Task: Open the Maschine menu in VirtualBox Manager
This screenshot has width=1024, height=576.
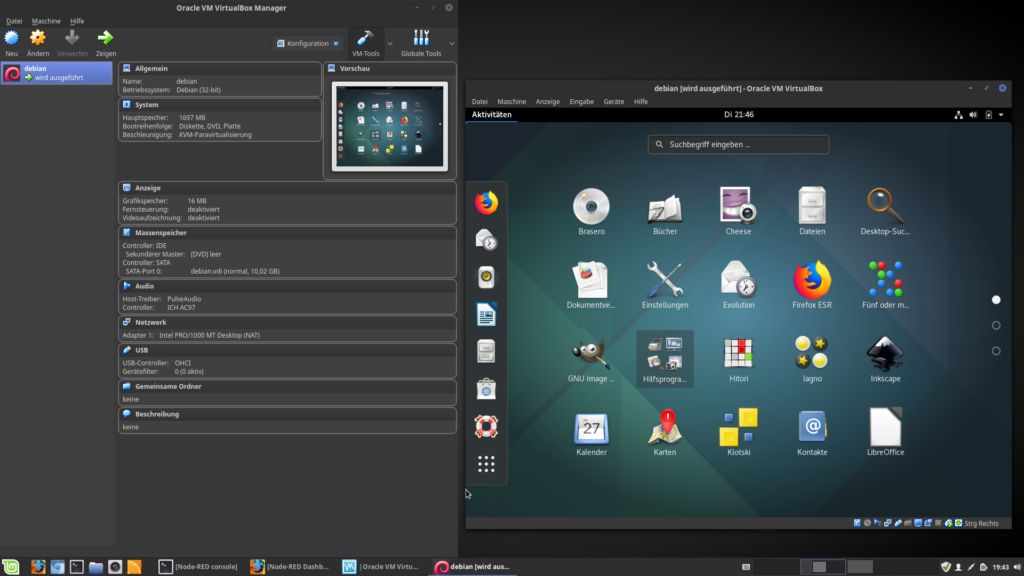Action: (x=46, y=21)
